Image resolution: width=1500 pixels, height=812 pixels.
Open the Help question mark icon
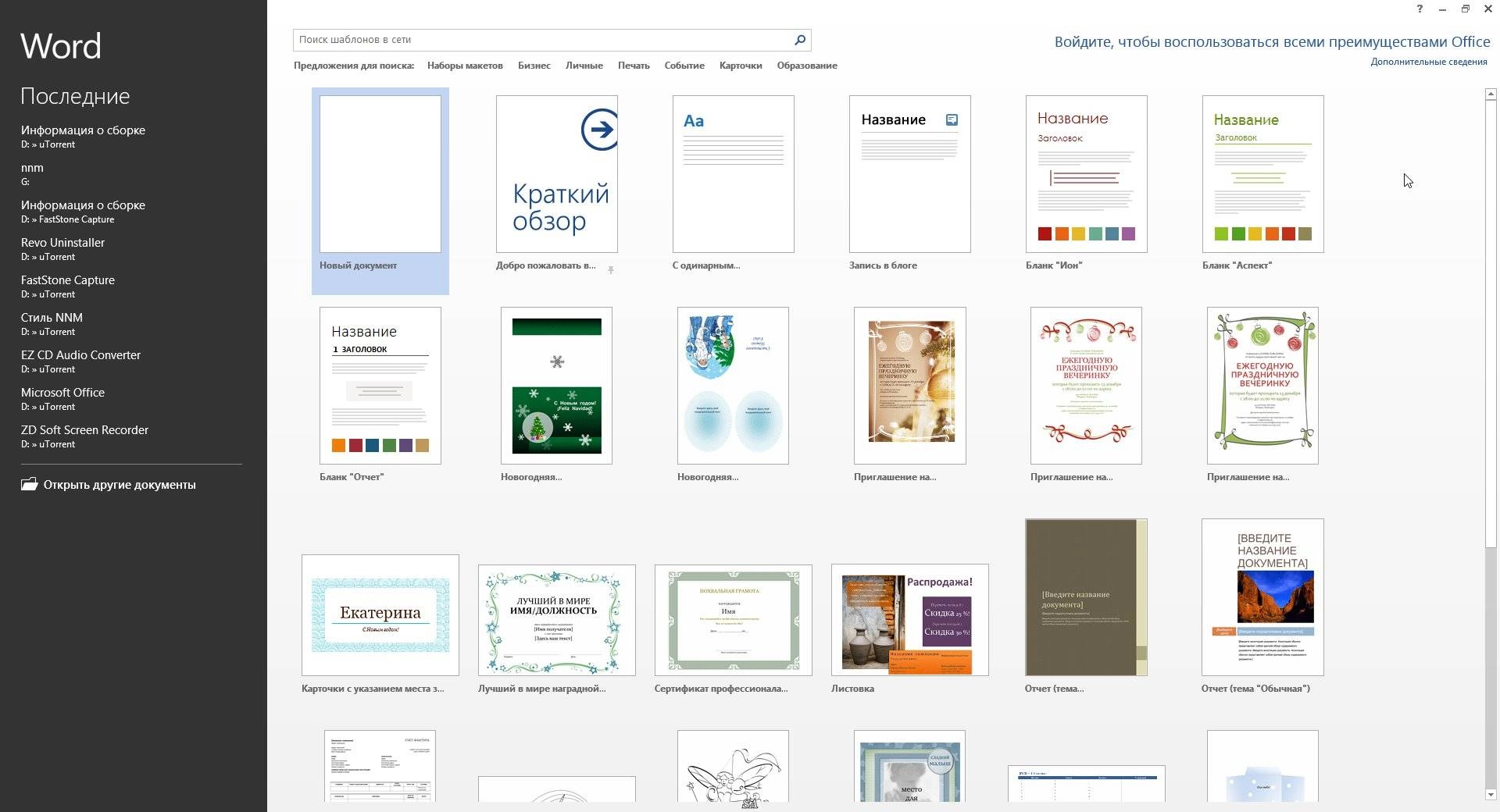coord(1420,9)
